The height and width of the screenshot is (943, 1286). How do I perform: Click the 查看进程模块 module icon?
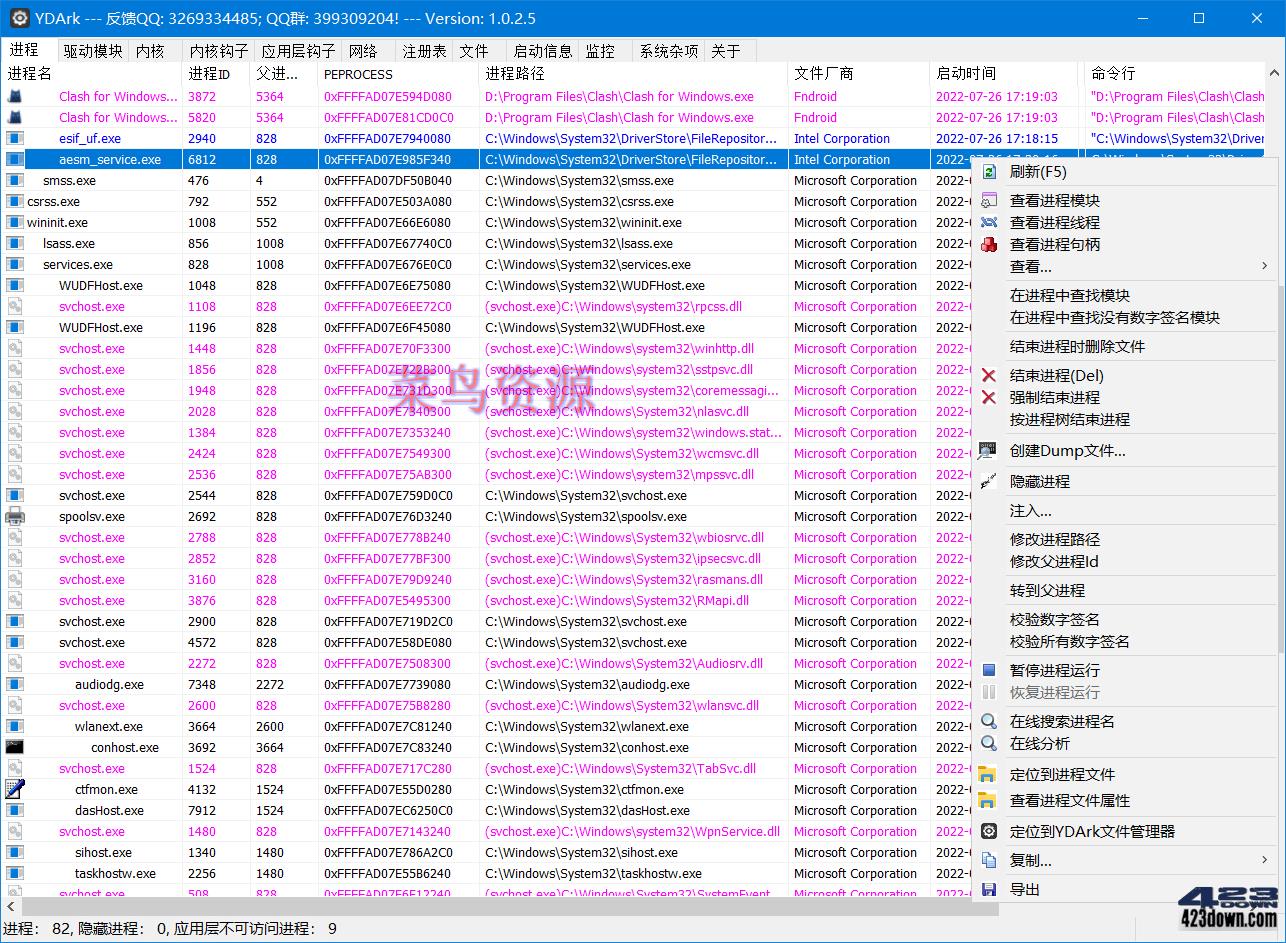989,200
